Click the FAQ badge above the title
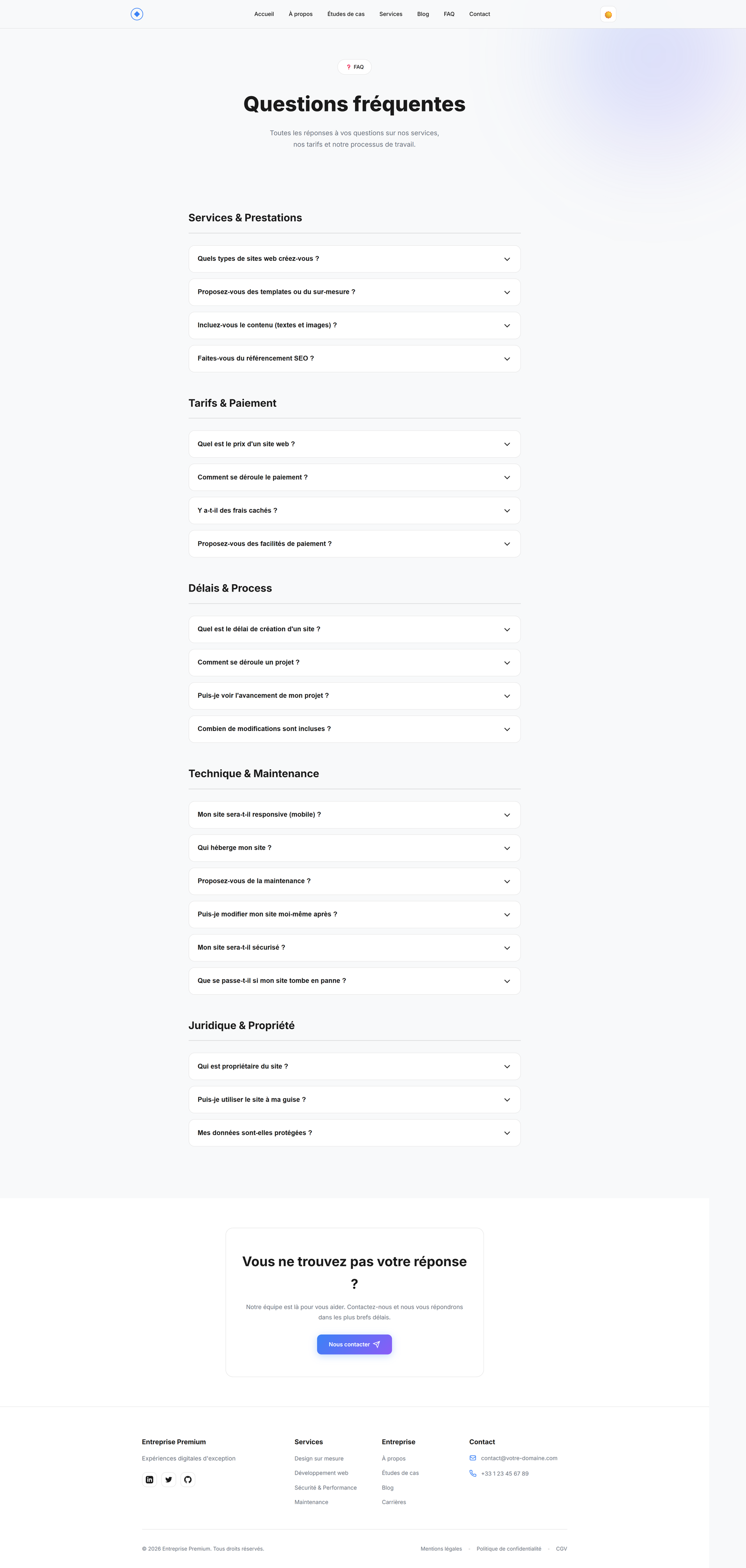746x1568 pixels. click(355, 67)
